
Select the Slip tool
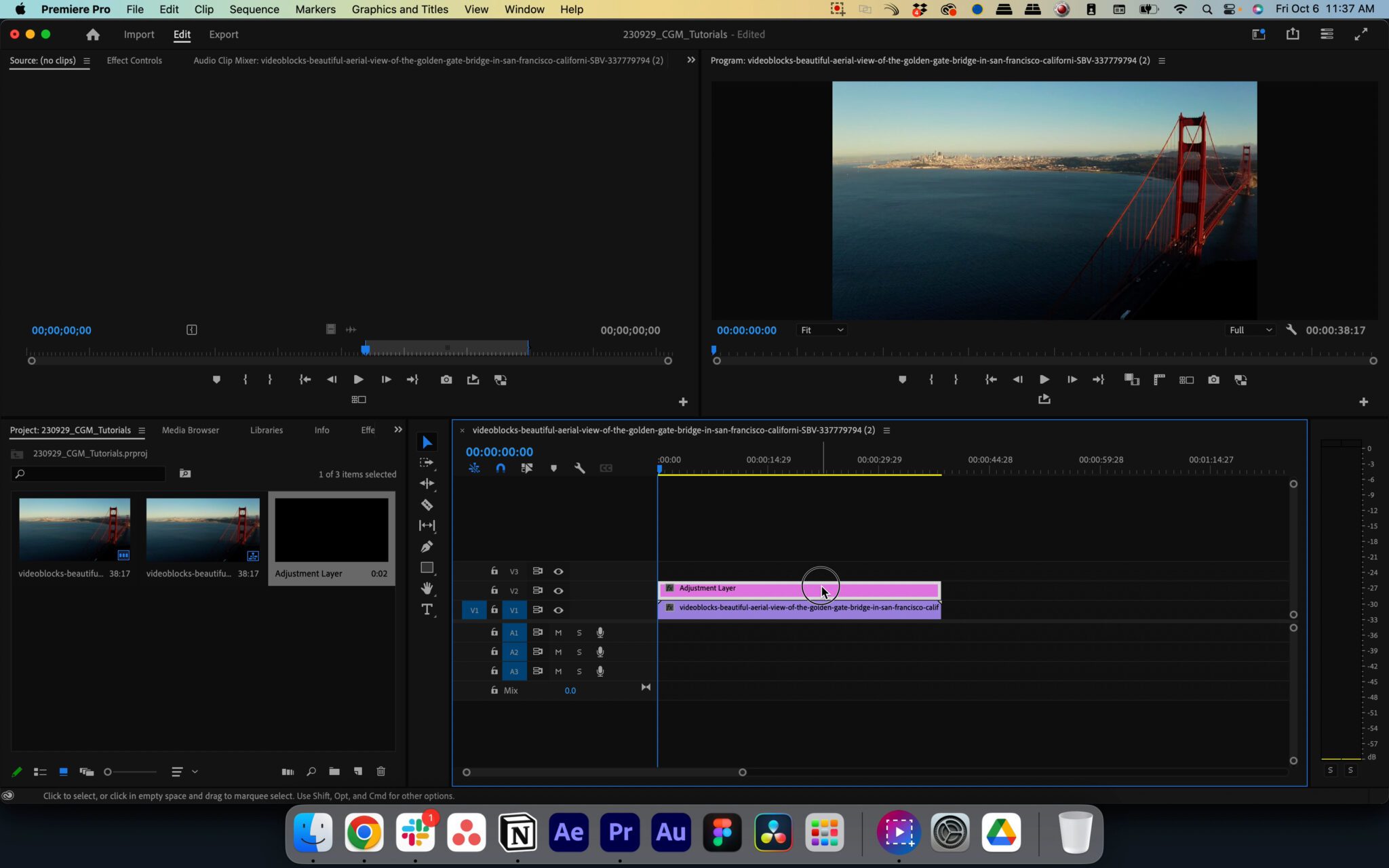point(427,526)
